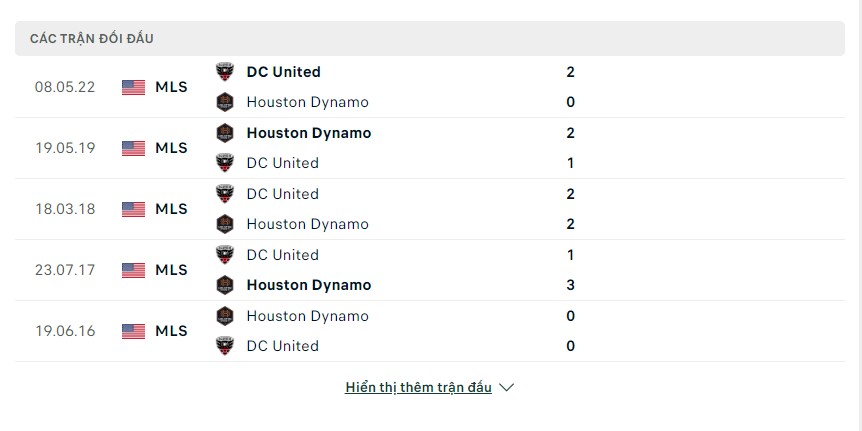Screen dimensions: 862x431
Task: Click DC United crest in 19.05.19 match
Action: (x=225, y=163)
